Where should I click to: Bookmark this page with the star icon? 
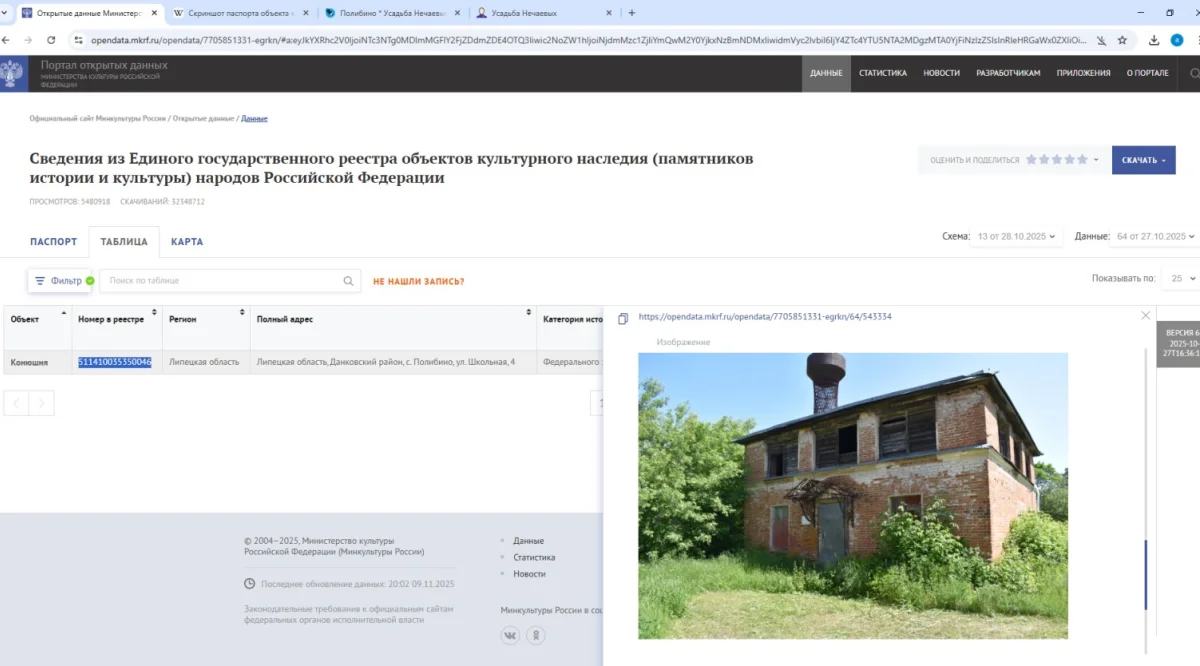pos(1122,40)
